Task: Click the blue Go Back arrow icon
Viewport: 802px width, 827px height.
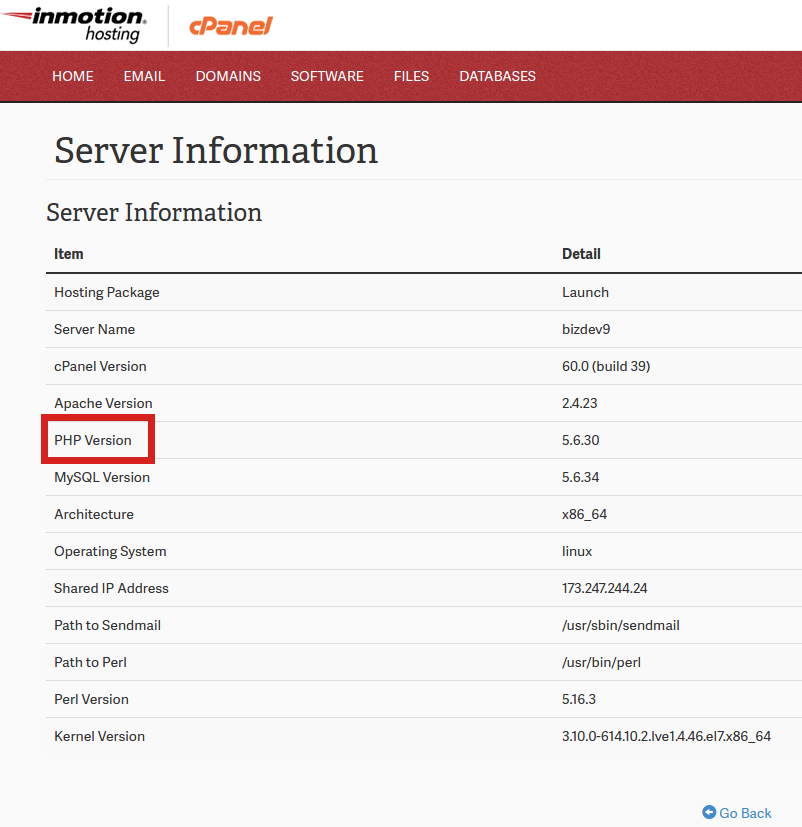Action: pyautogui.click(x=709, y=813)
